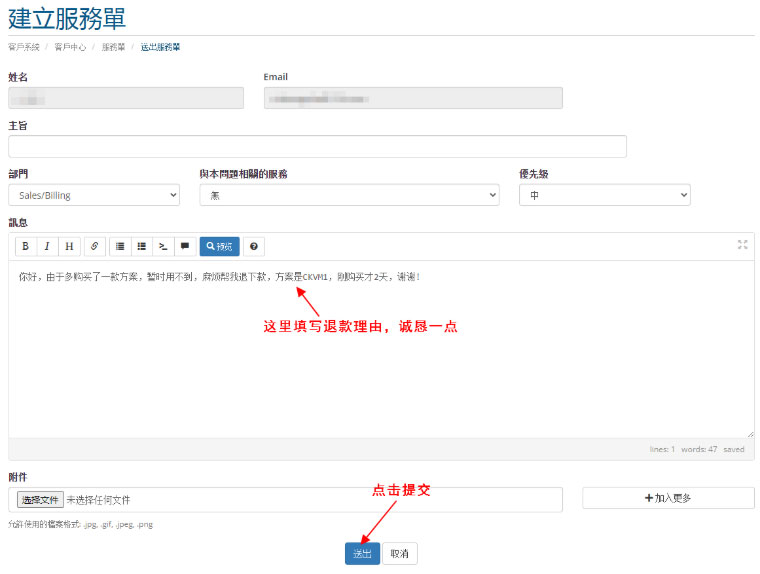Expand the editor to fullscreen

tap(742, 245)
